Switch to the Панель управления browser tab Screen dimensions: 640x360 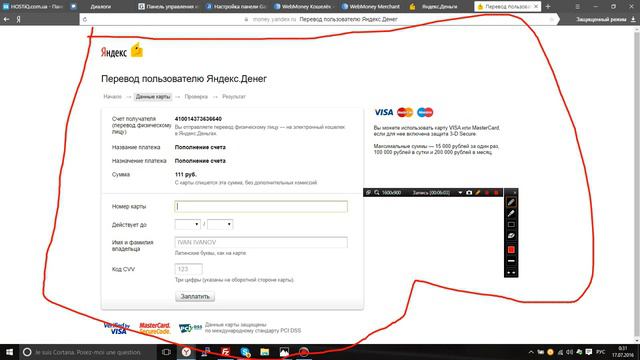click(169, 7)
